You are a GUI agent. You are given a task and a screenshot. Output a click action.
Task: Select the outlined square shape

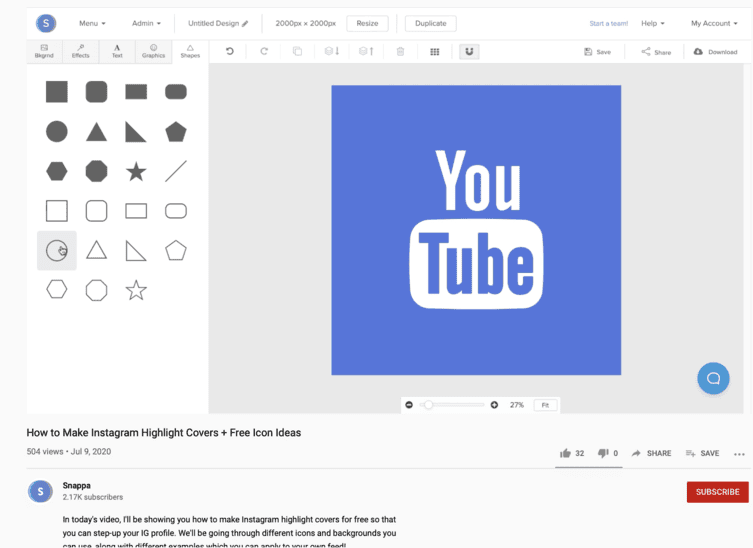(57, 211)
